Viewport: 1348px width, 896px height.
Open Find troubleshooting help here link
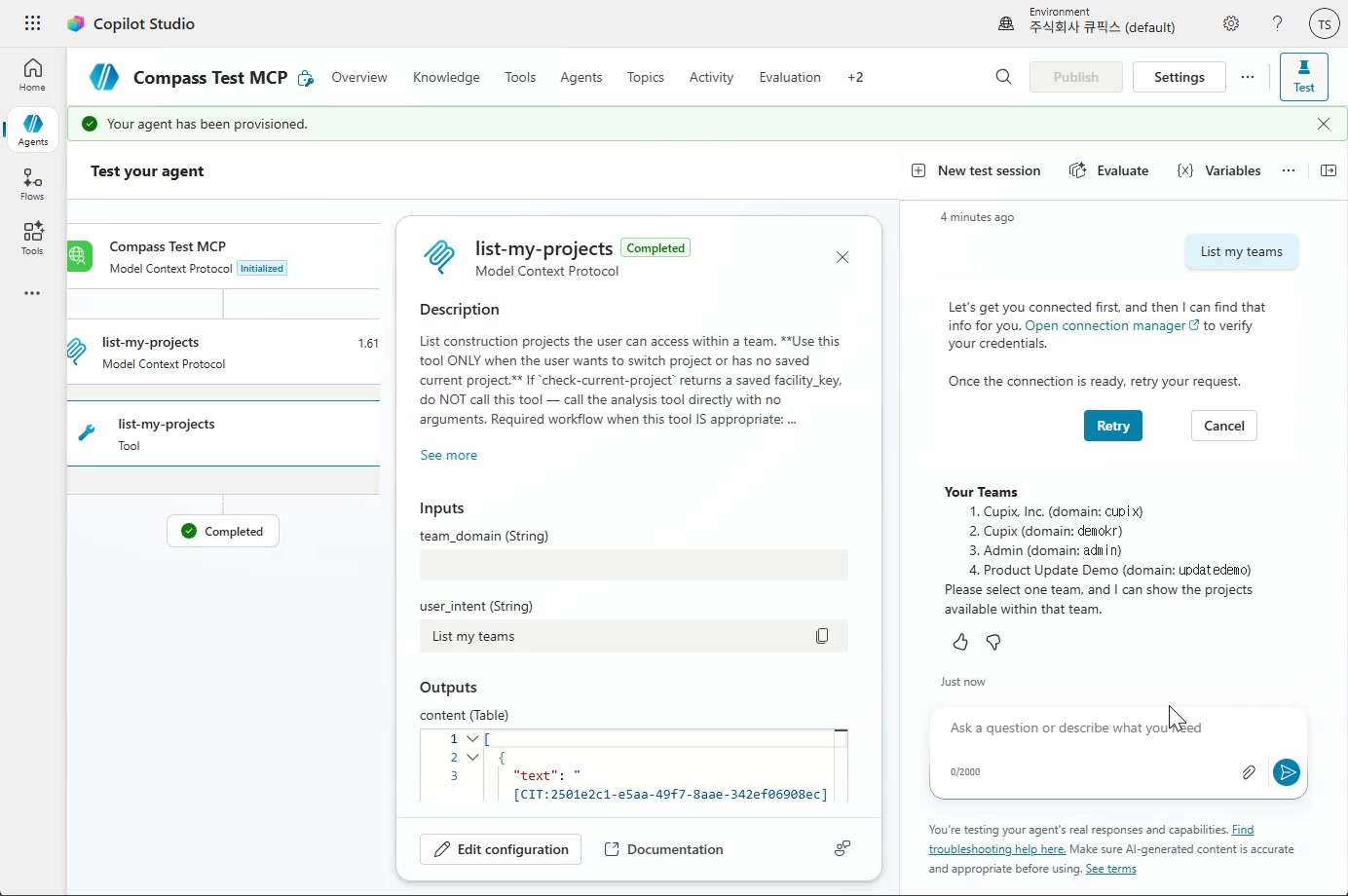(1091, 840)
